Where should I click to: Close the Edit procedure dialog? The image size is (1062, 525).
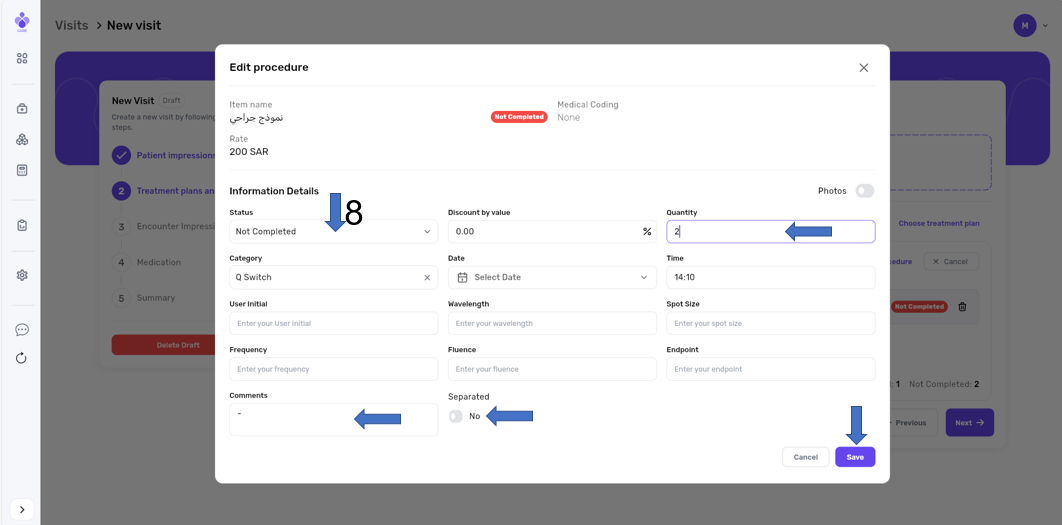tap(863, 68)
